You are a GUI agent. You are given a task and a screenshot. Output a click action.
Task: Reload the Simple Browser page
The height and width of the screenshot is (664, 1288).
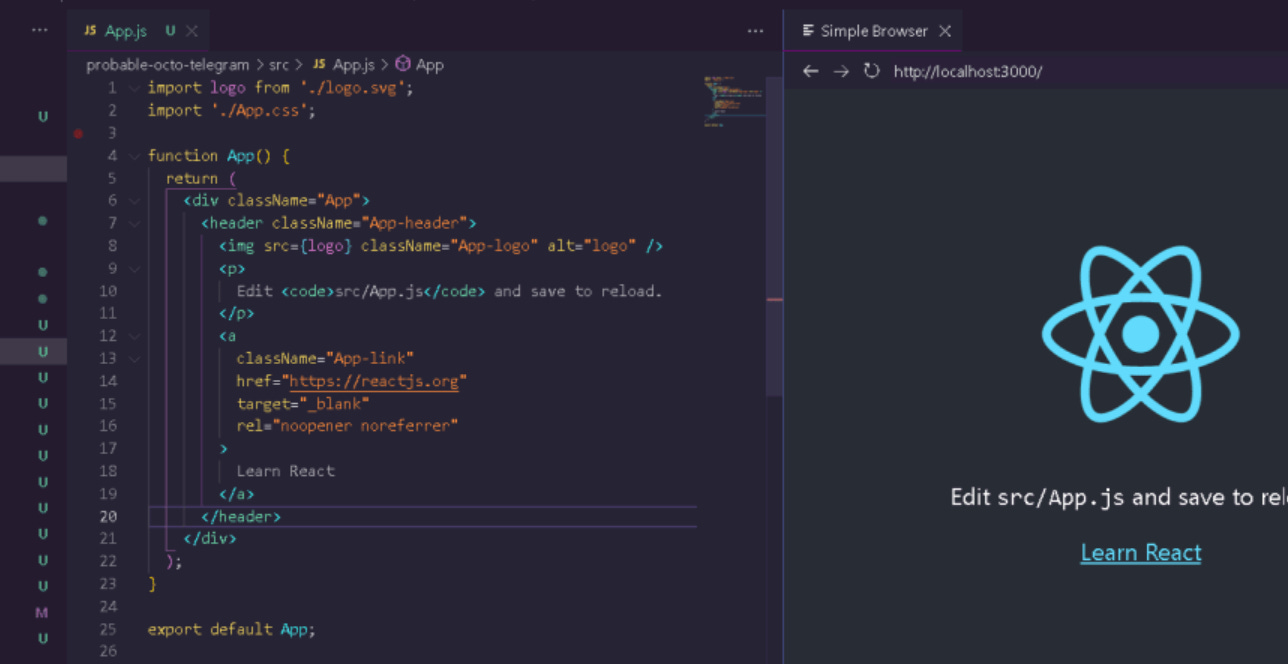pos(871,72)
